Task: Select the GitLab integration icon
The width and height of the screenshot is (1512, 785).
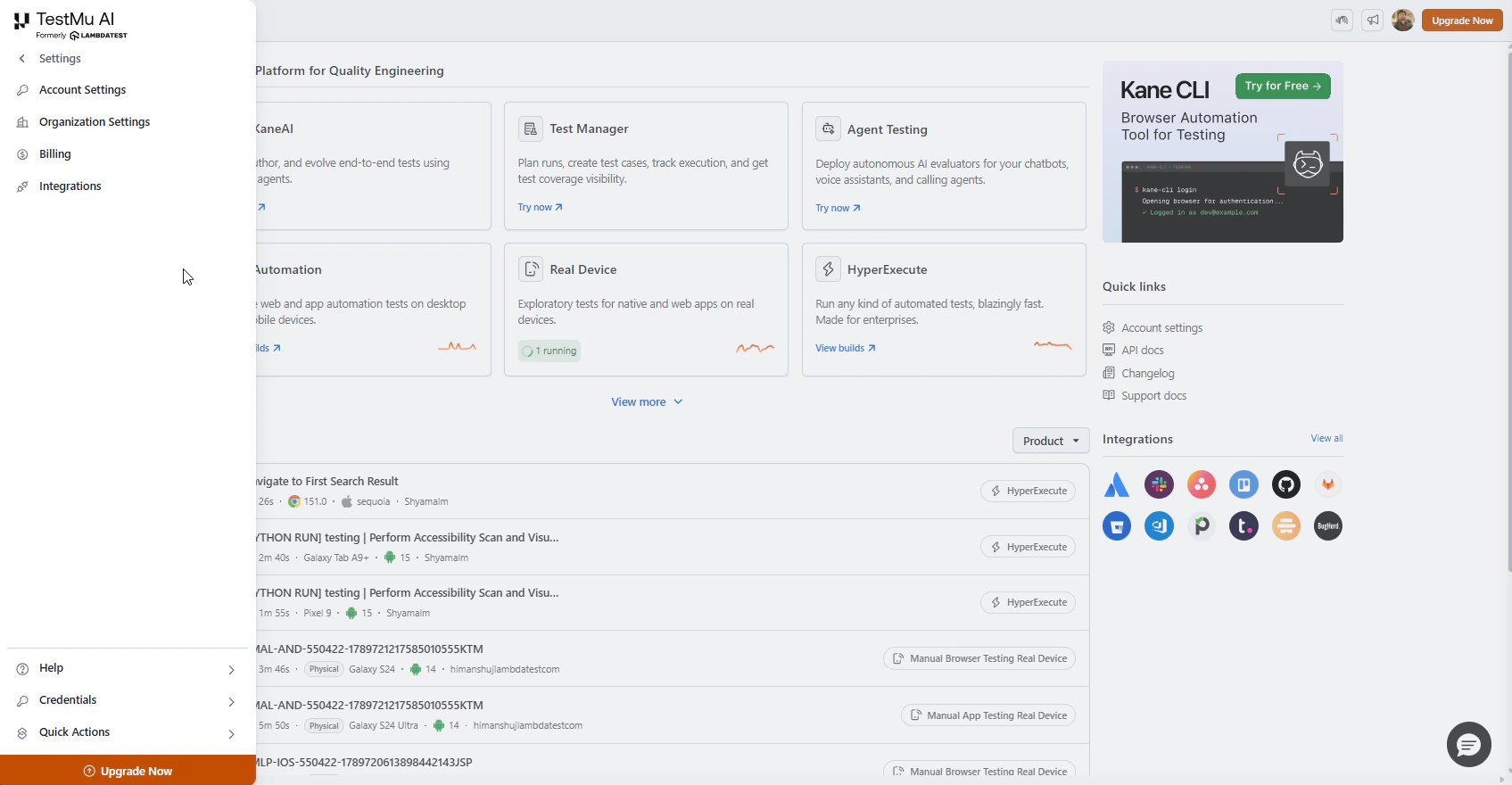Action: pyautogui.click(x=1328, y=484)
